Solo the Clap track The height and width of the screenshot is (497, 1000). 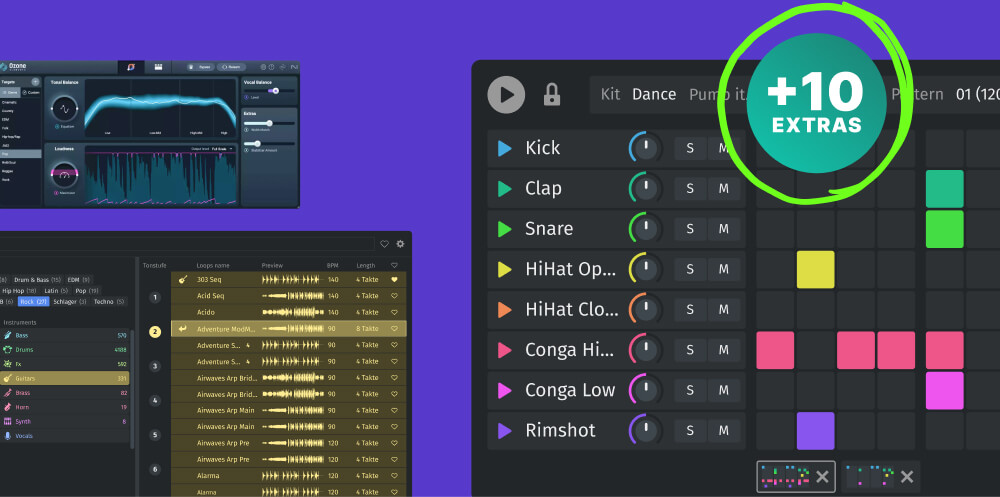click(690, 189)
